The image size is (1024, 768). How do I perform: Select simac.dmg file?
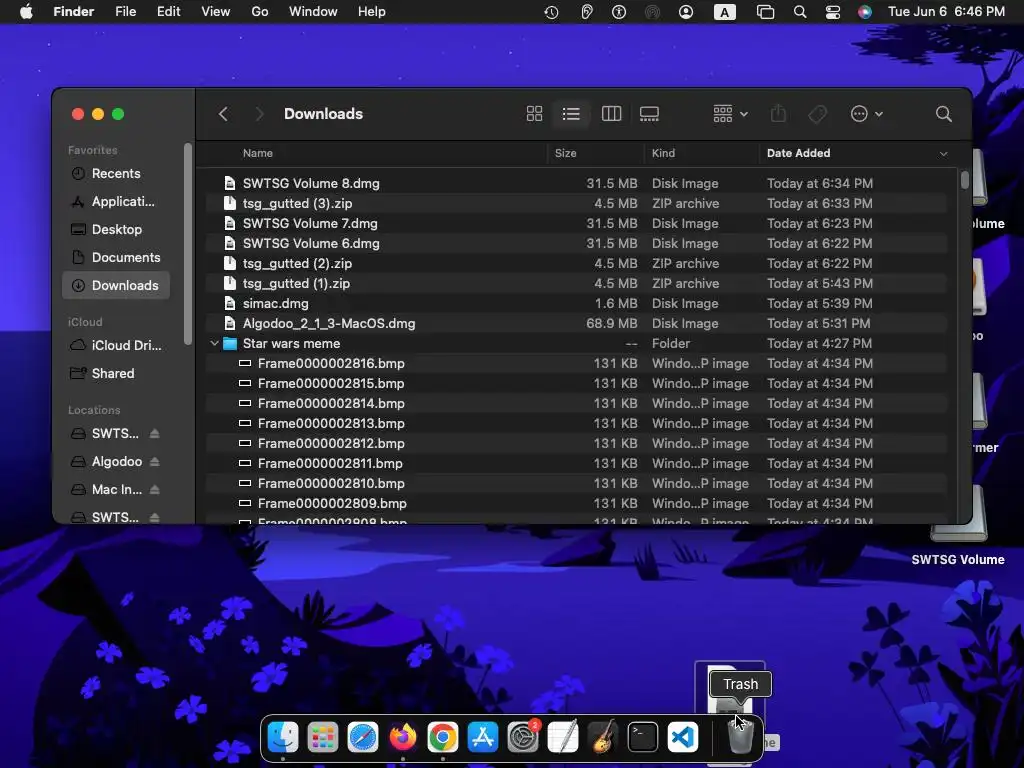click(x=576, y=303)
